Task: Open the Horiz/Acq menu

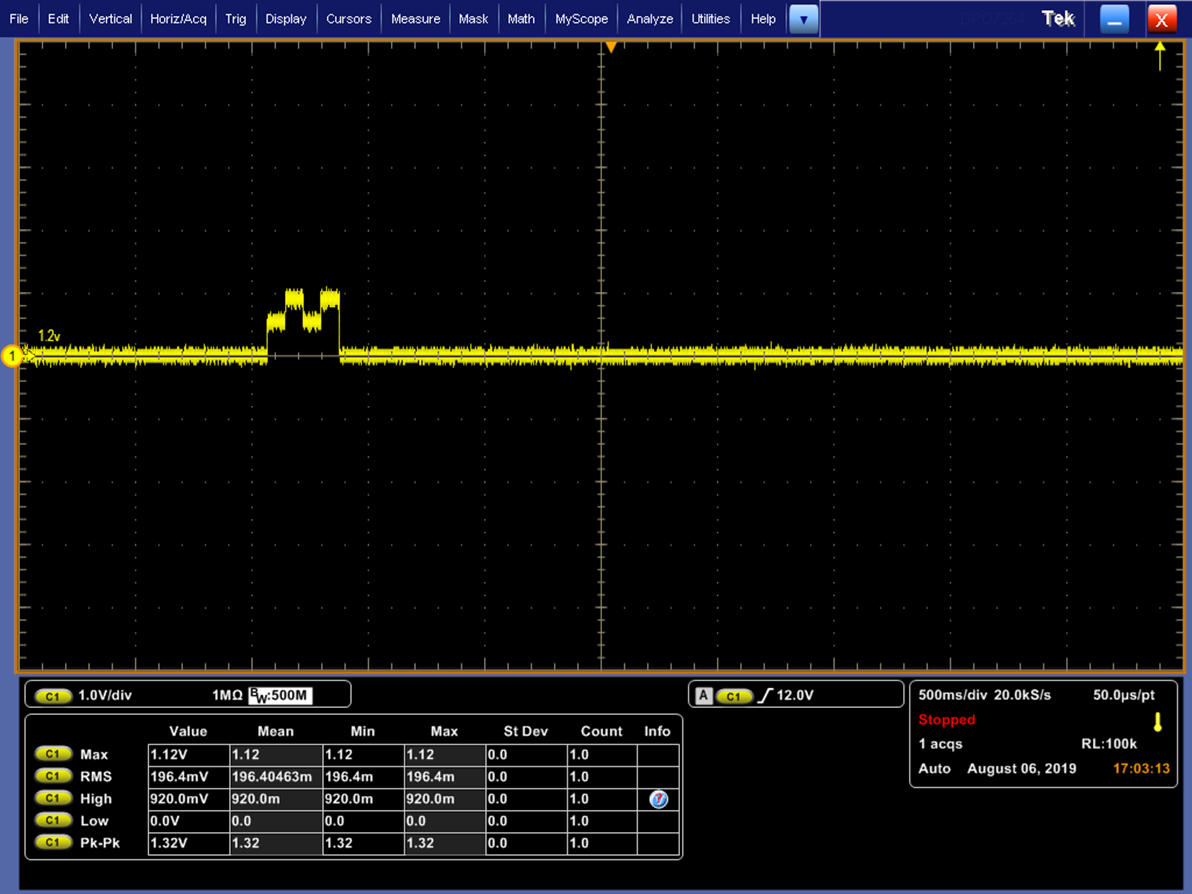Action: pyautogui.click(x=178, y=19)
